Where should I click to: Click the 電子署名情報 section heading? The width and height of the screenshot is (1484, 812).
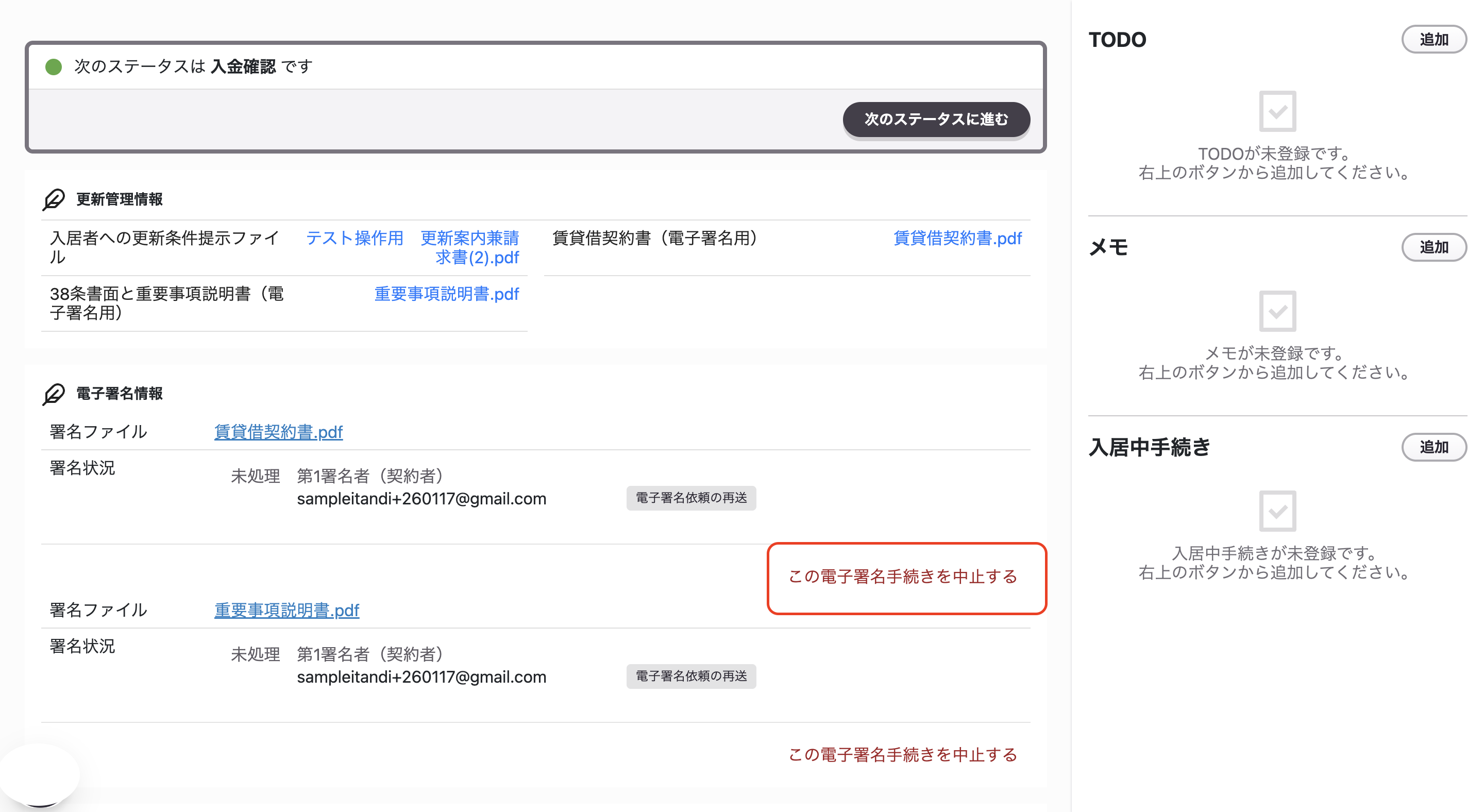click(119, 394)
